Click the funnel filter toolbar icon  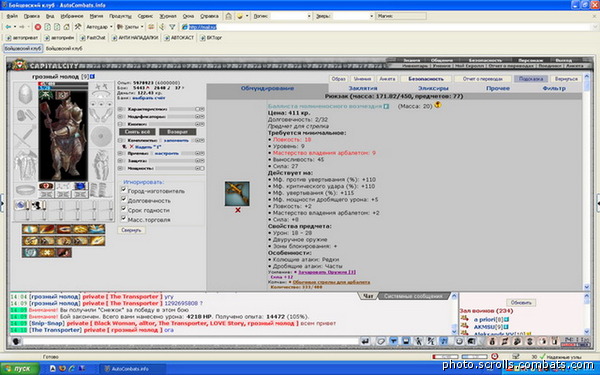point(172,27)
